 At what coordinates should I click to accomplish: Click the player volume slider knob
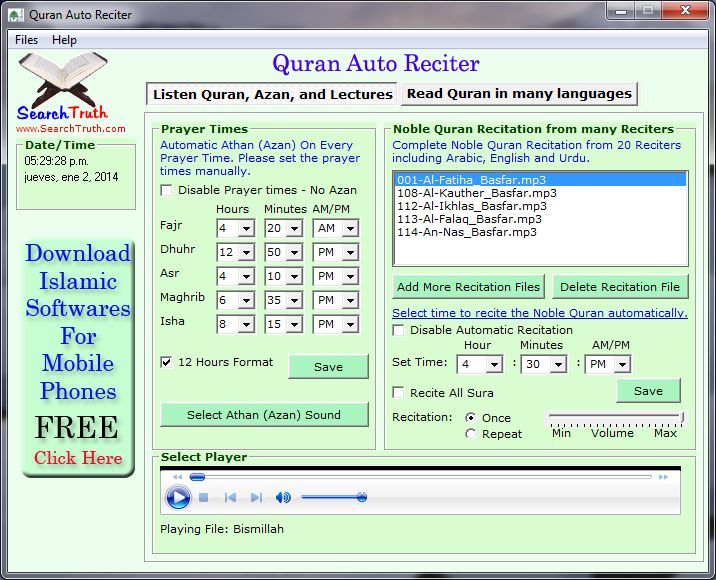[362, 497]
